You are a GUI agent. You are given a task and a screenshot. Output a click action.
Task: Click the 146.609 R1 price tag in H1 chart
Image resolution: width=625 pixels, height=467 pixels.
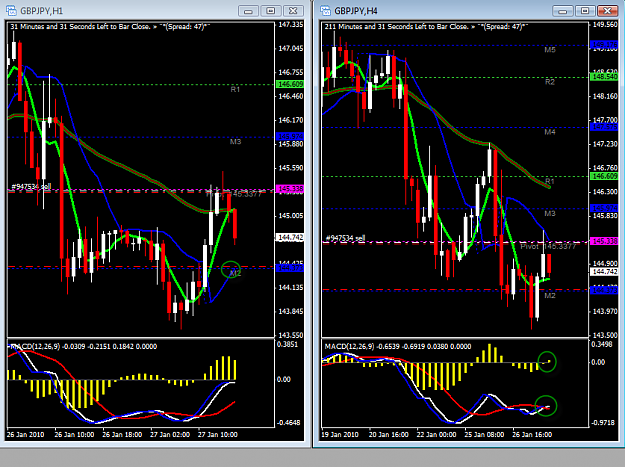(x=290, y=84)
